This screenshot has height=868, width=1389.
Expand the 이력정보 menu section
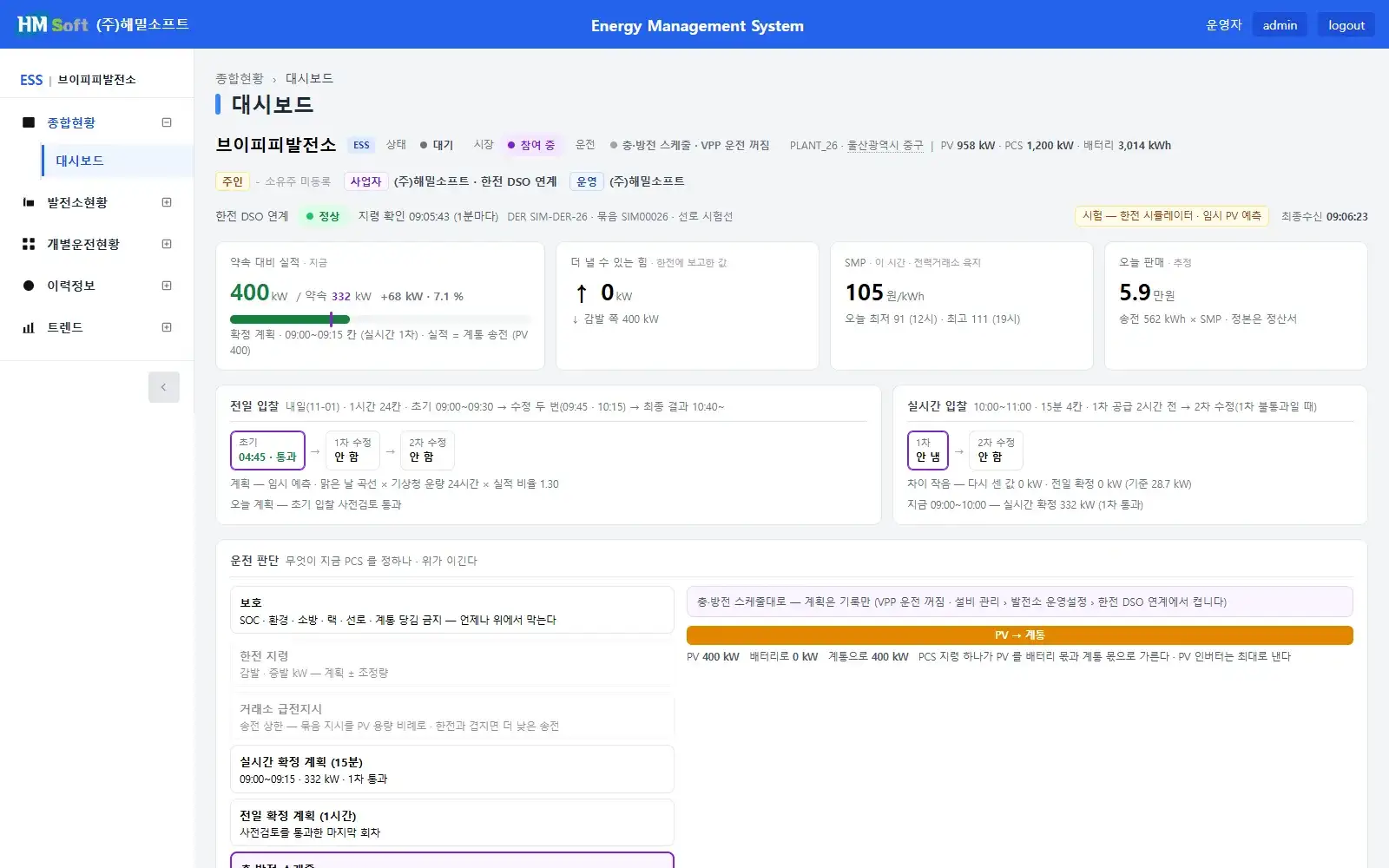click(167, 286)
